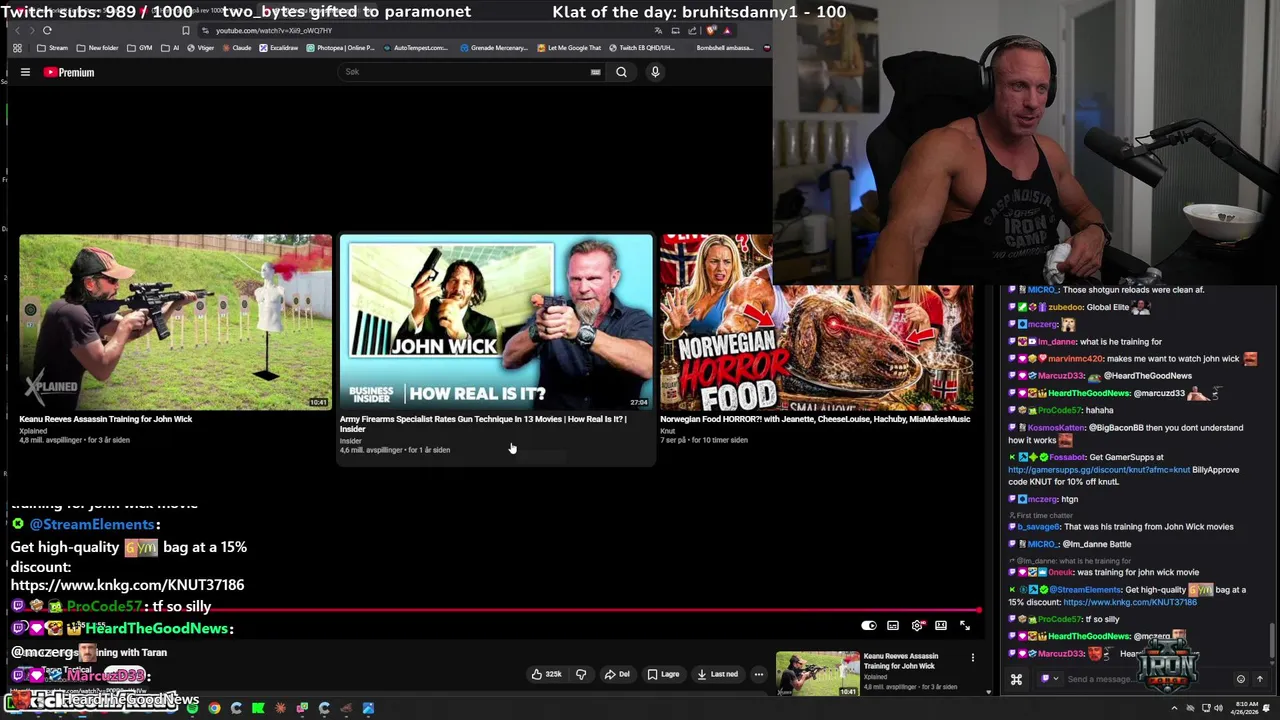Bookmark this page in address bar
The image size is (1280, 720).
(x=185, y=30)
